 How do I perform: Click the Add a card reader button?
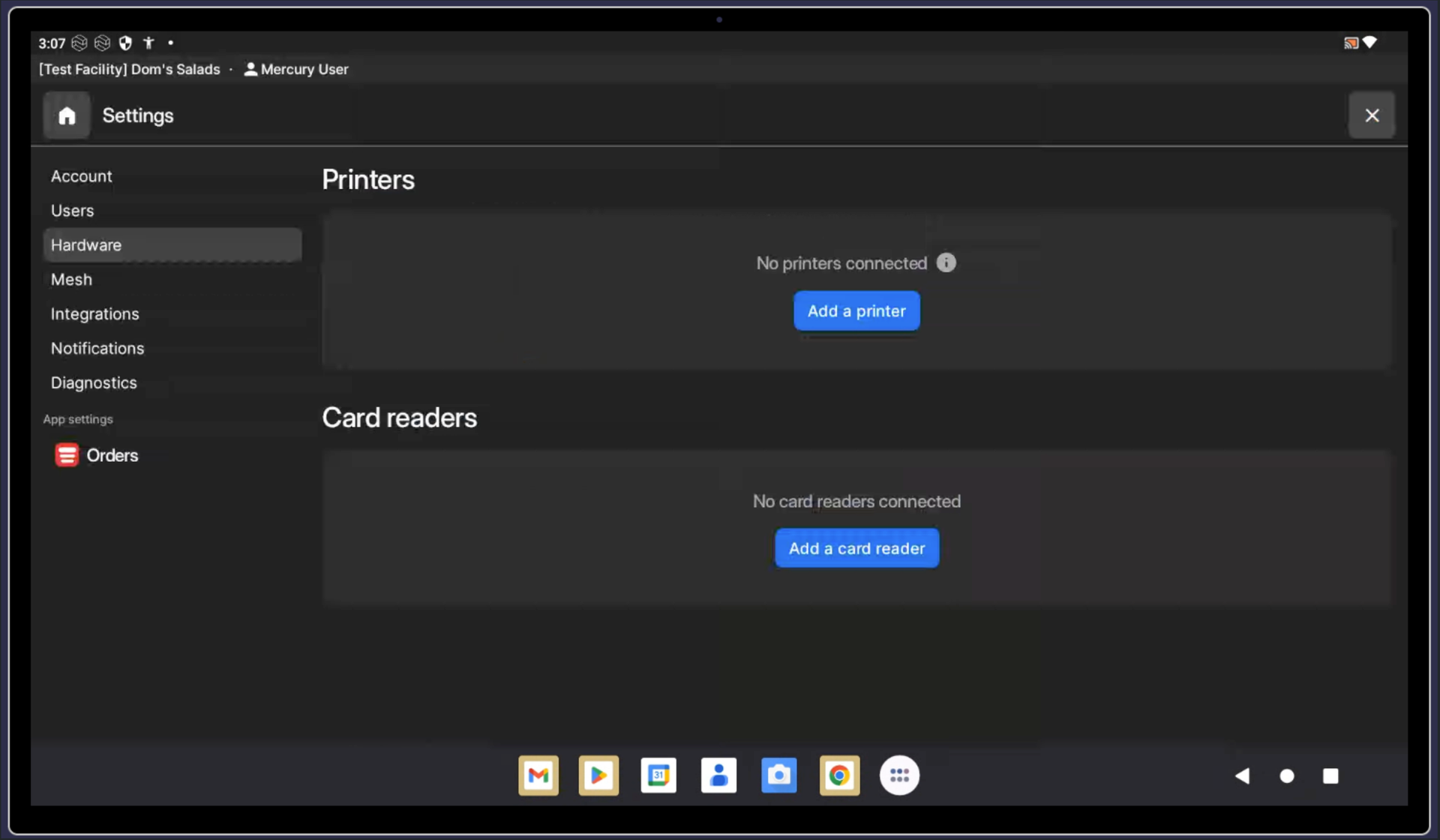(x=856, y=548)
